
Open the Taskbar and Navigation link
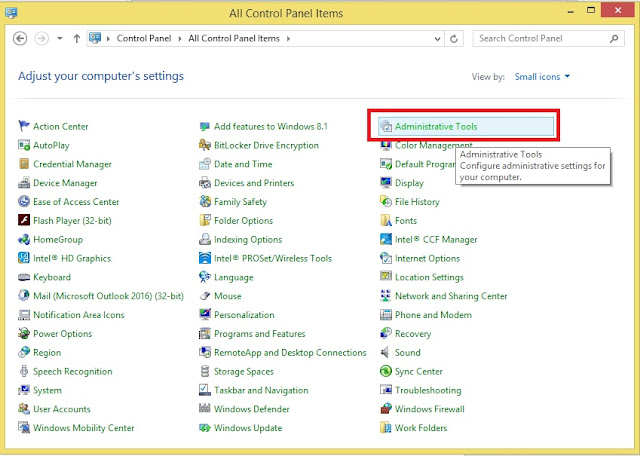point(261,390)
